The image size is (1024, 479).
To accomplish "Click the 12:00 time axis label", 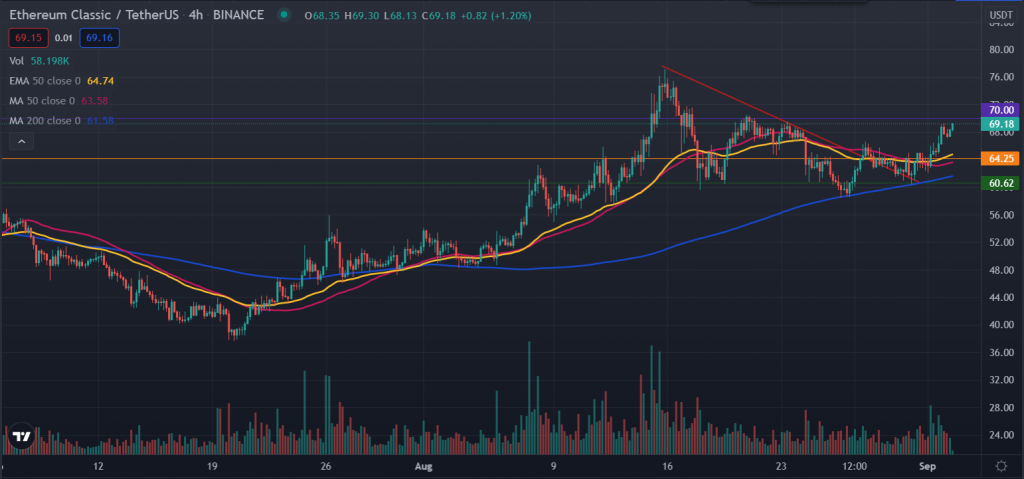I will tap(854, 467).
